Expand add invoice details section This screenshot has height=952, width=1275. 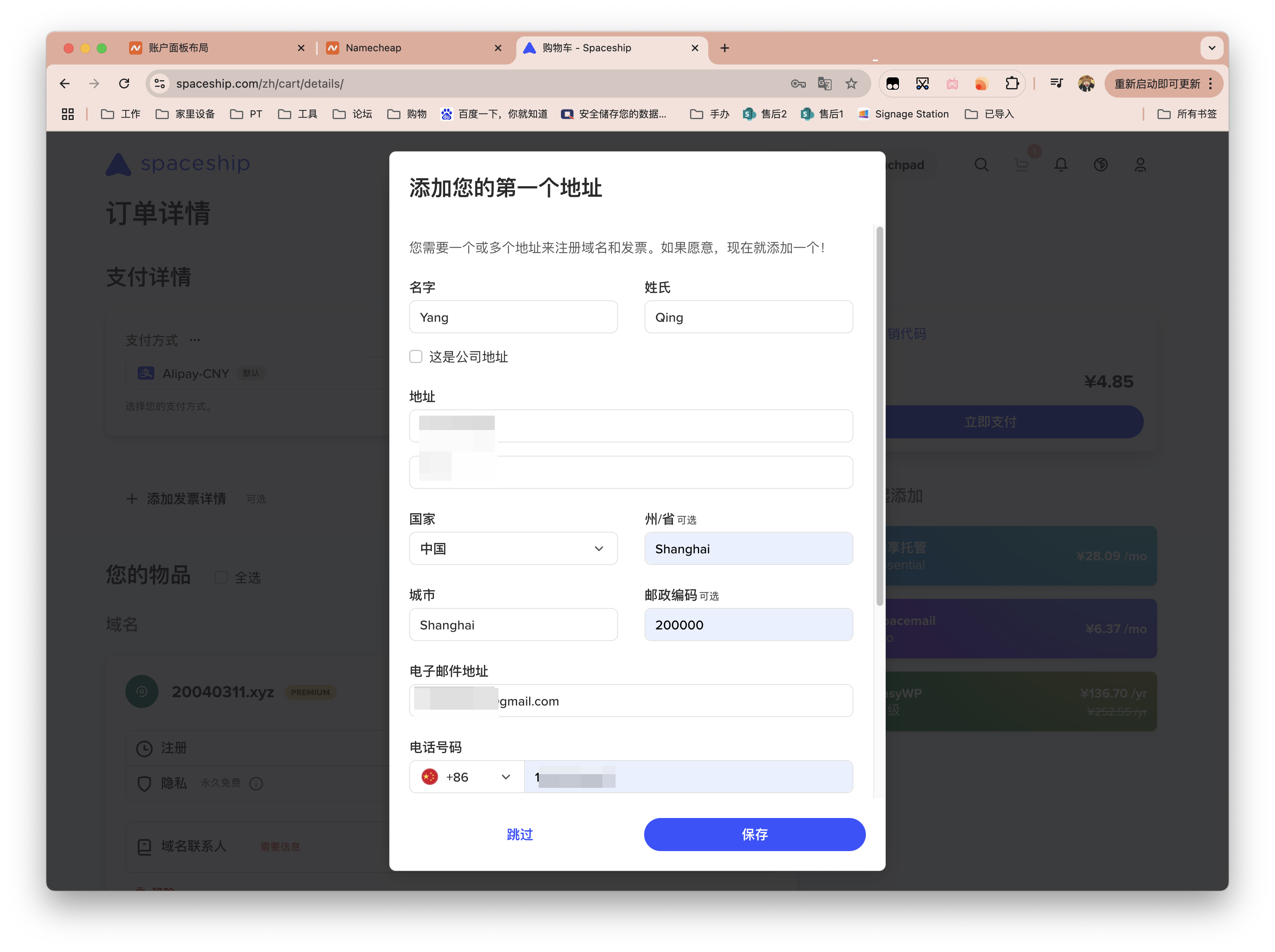click(176, 498)
